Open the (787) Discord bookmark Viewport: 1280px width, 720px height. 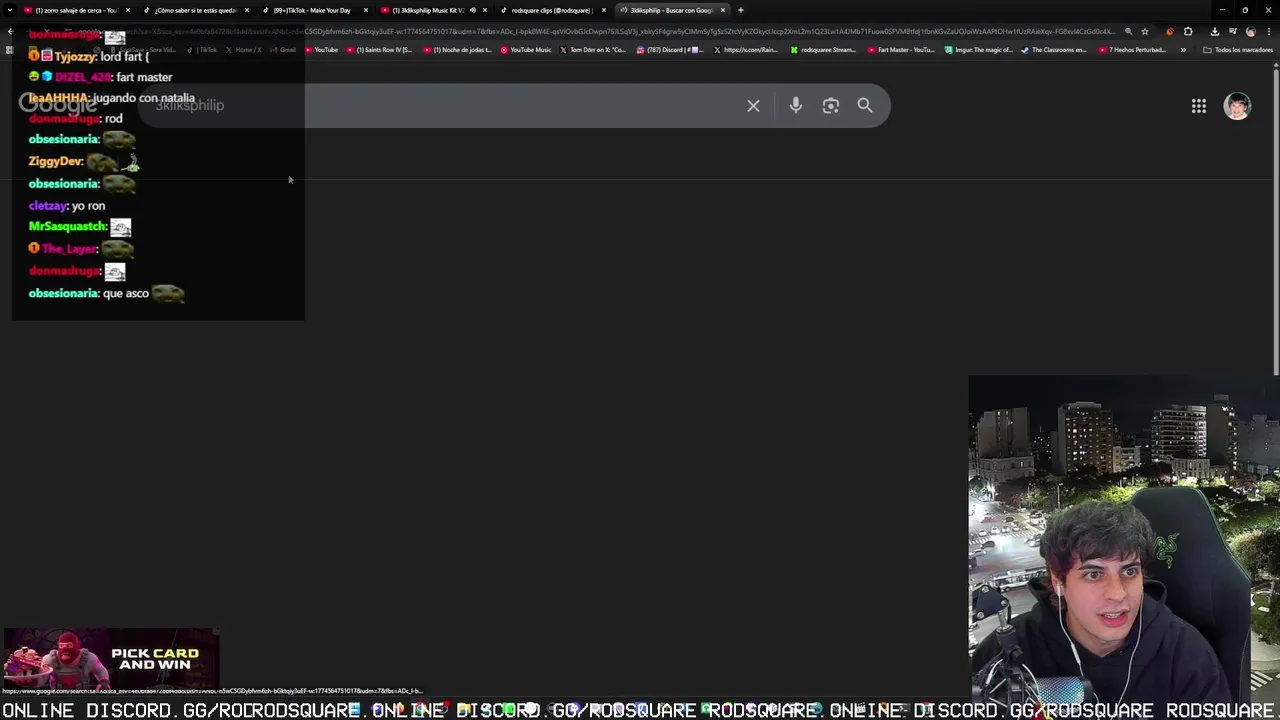tap(670, 50)
